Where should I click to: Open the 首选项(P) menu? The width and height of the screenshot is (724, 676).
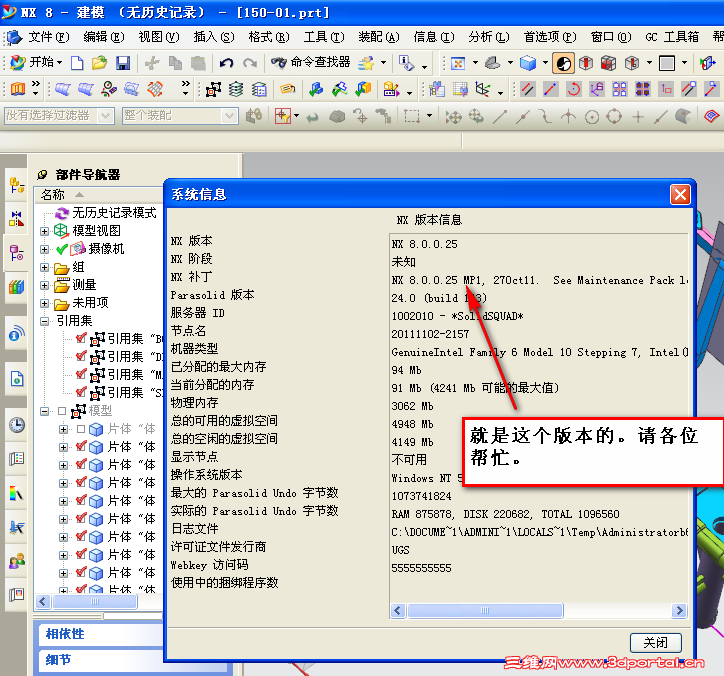[x=550, y=37]
